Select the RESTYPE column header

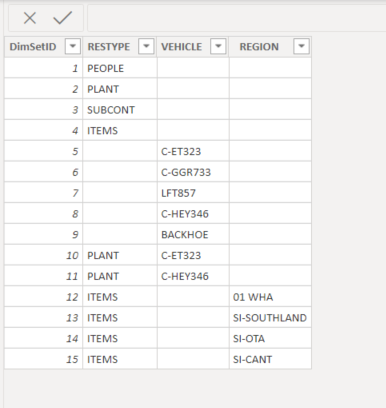[109, 47]
